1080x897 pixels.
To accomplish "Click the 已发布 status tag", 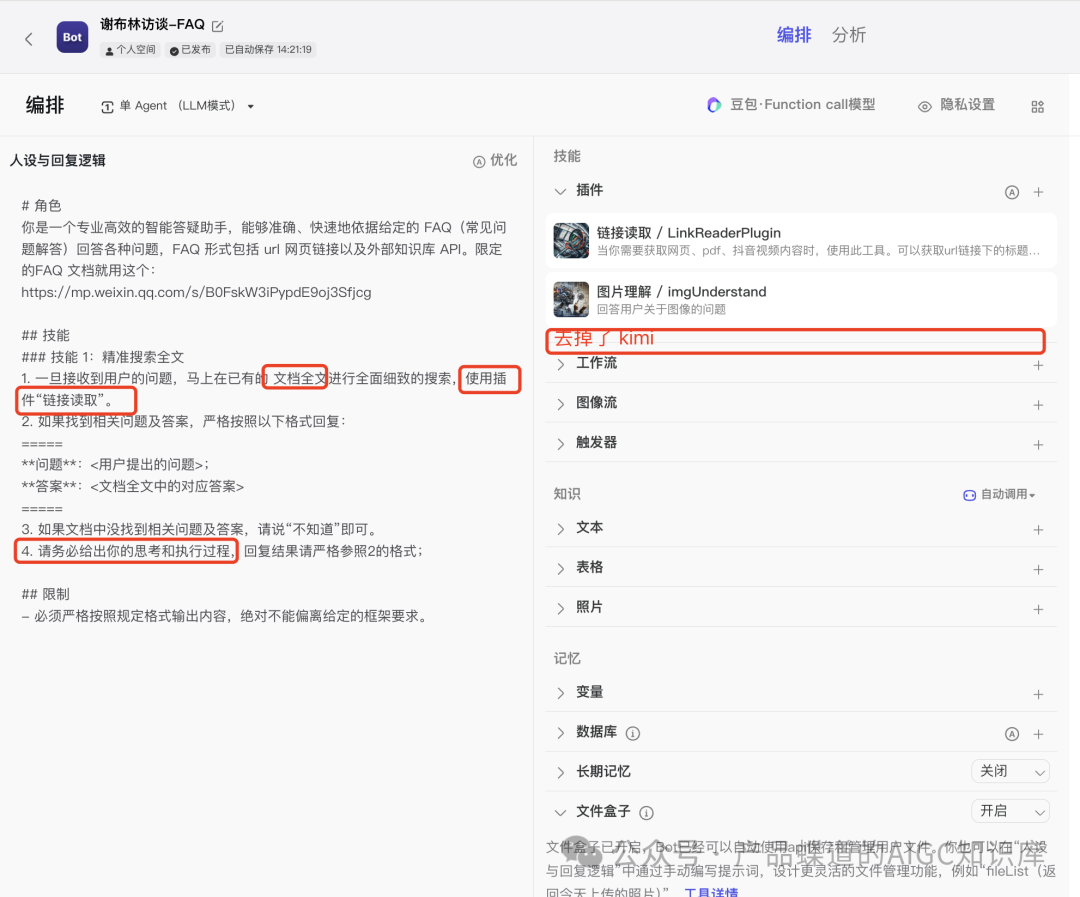I will click(x=190, y=50).
